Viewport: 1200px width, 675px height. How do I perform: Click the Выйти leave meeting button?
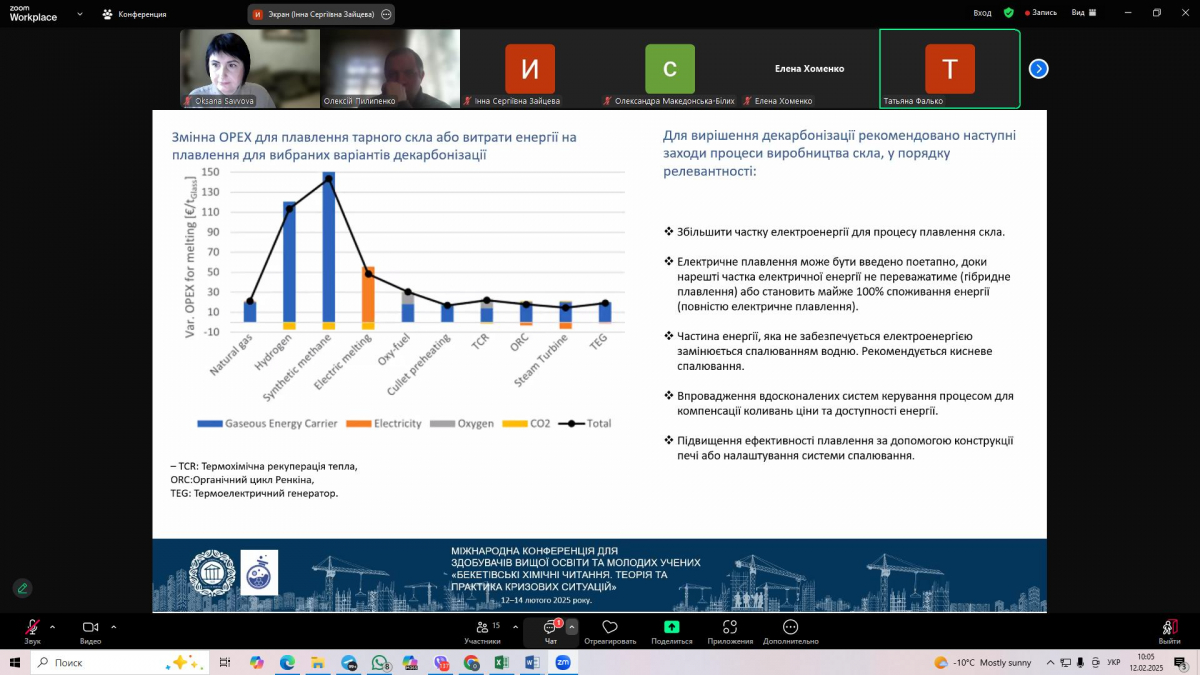pyautogui.click(x=1168, y=629)
